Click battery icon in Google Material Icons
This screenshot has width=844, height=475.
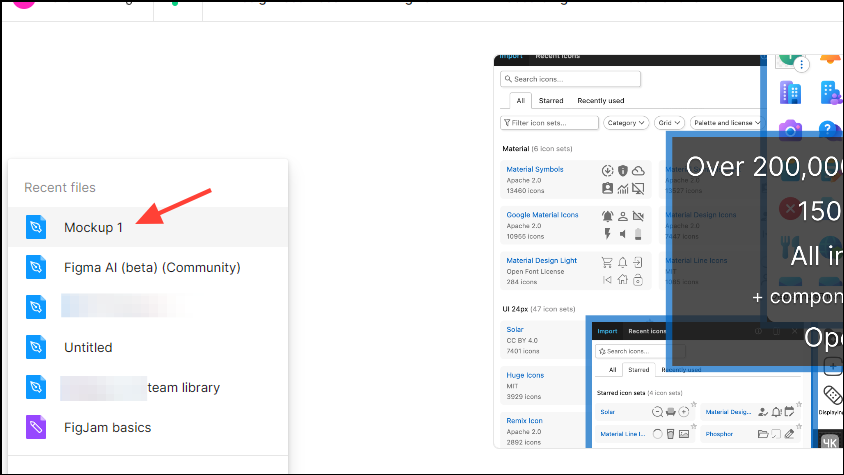(638, 234)
